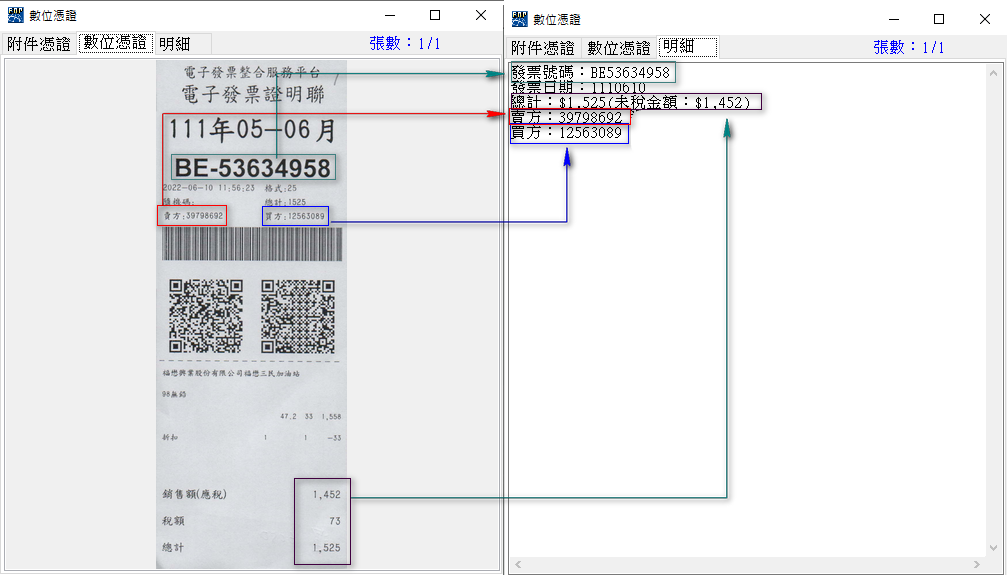This screenshot has height=575, width=1007.
Task: Switch to 明細 tab in right window
Action: [x=688, y=47]
